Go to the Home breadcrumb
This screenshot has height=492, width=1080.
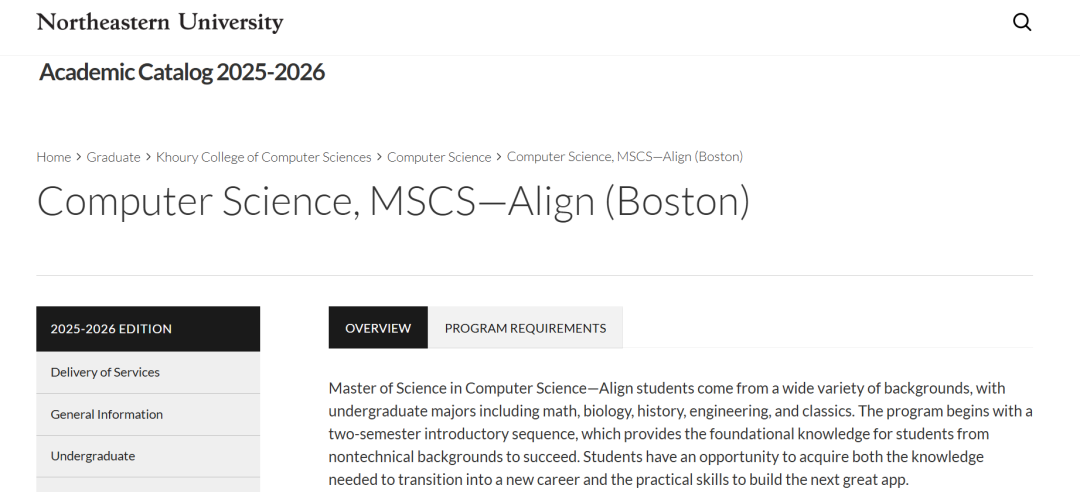click(53, 157)
